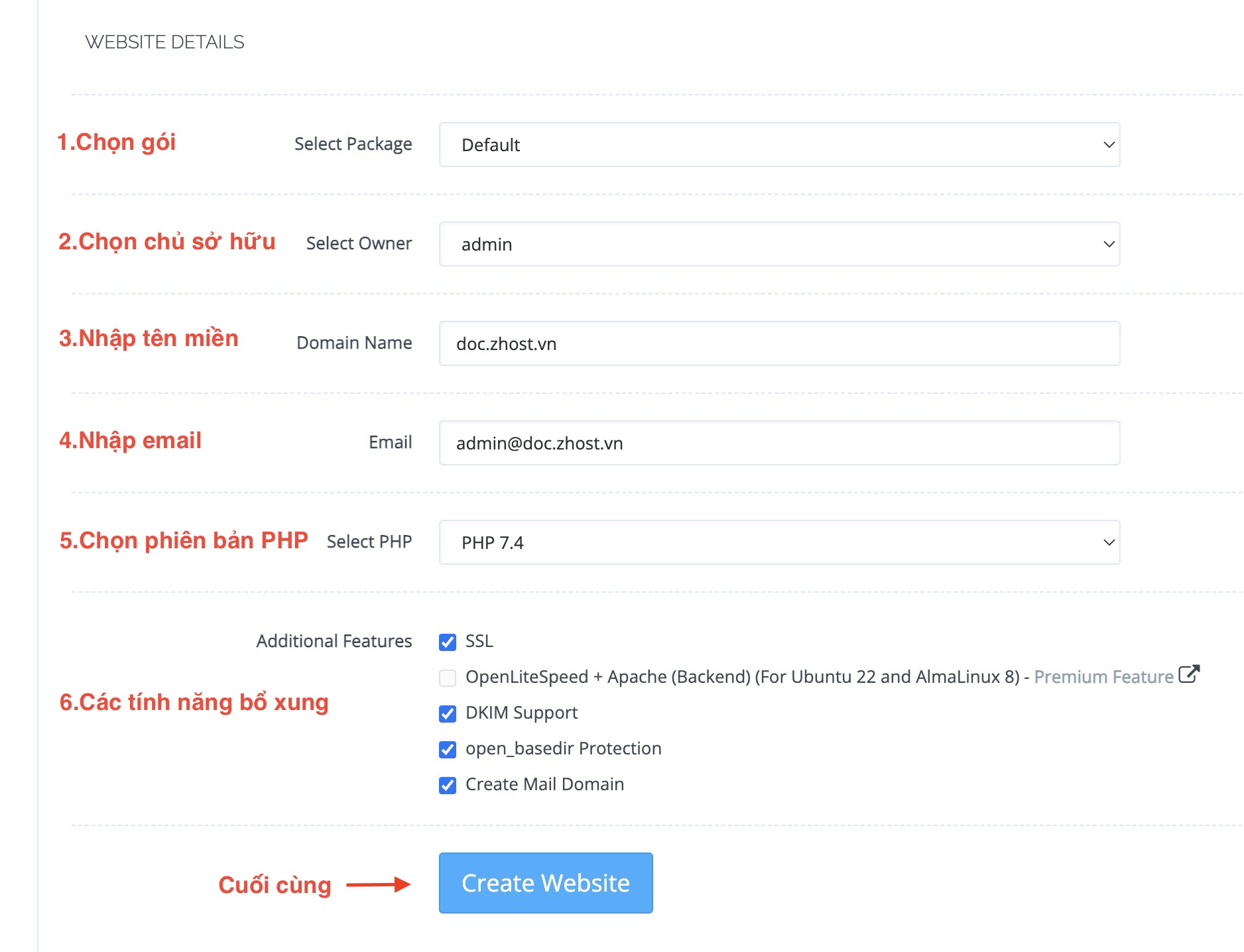Focus the Email field with admin@doc.zhost.vn

(778, 443)
